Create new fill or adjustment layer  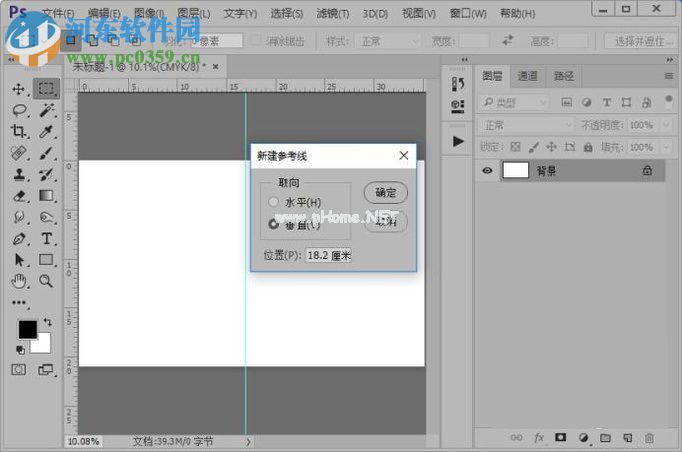pos(584,438)
